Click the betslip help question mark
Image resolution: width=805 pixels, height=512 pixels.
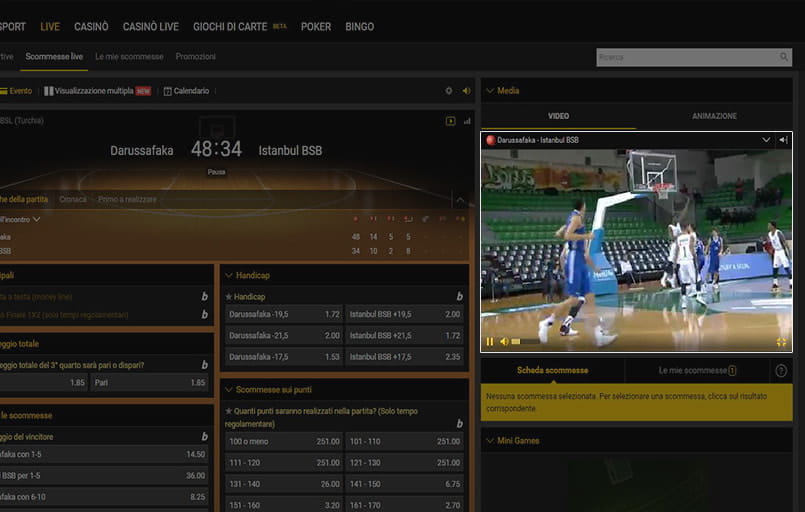tap(781, 371)
